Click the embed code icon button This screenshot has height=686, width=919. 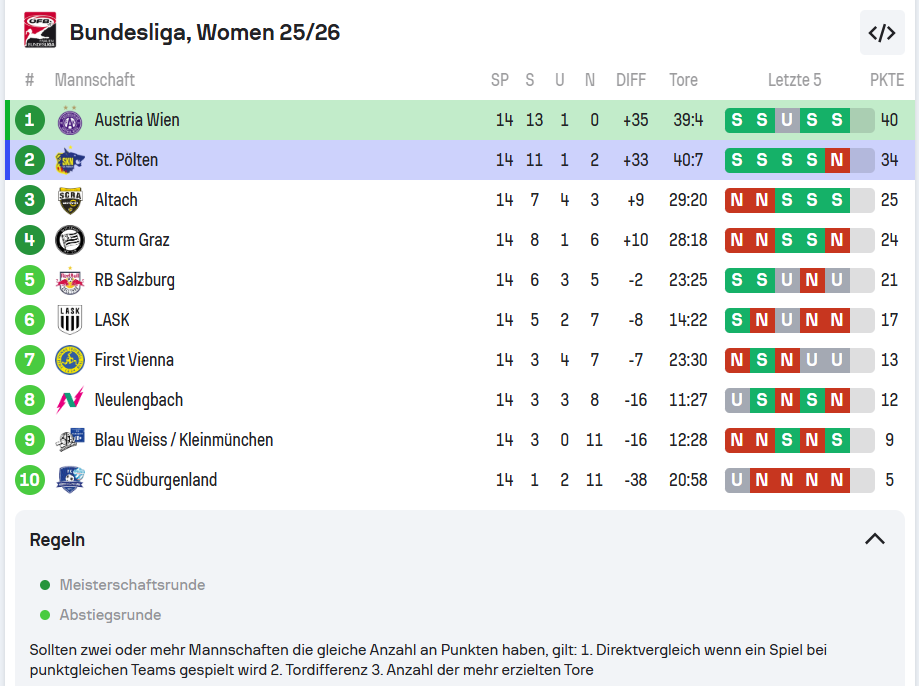pos(881,33)
